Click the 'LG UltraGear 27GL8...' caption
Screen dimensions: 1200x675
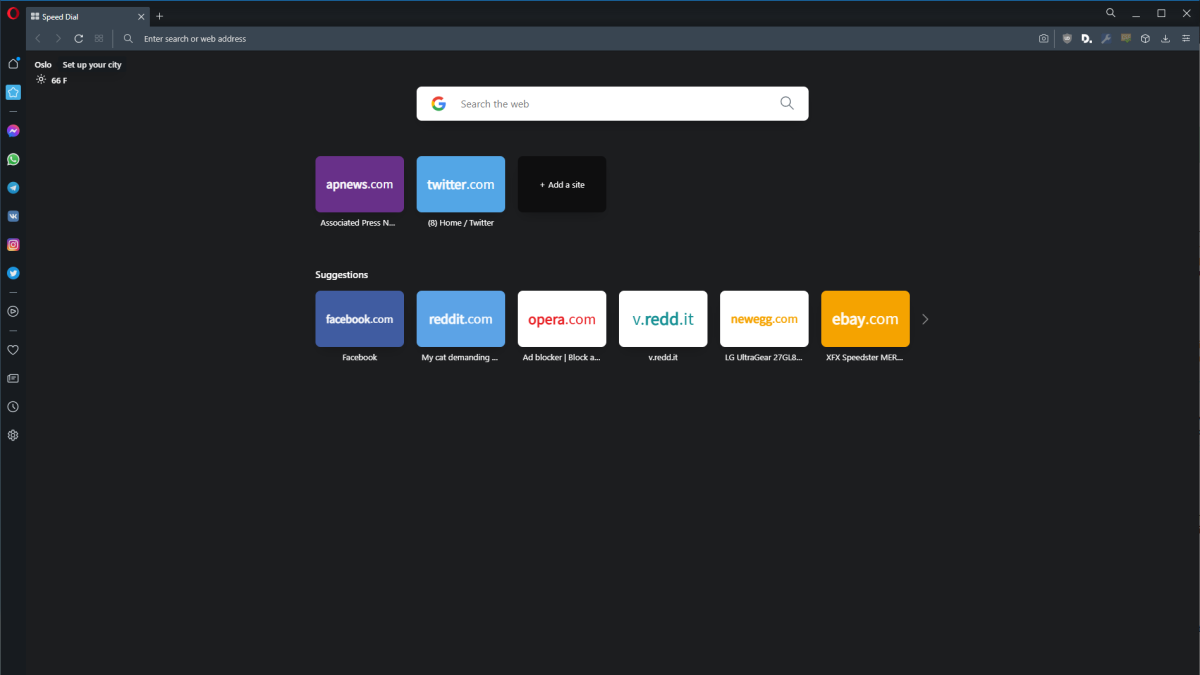click(x=764, y=357)
